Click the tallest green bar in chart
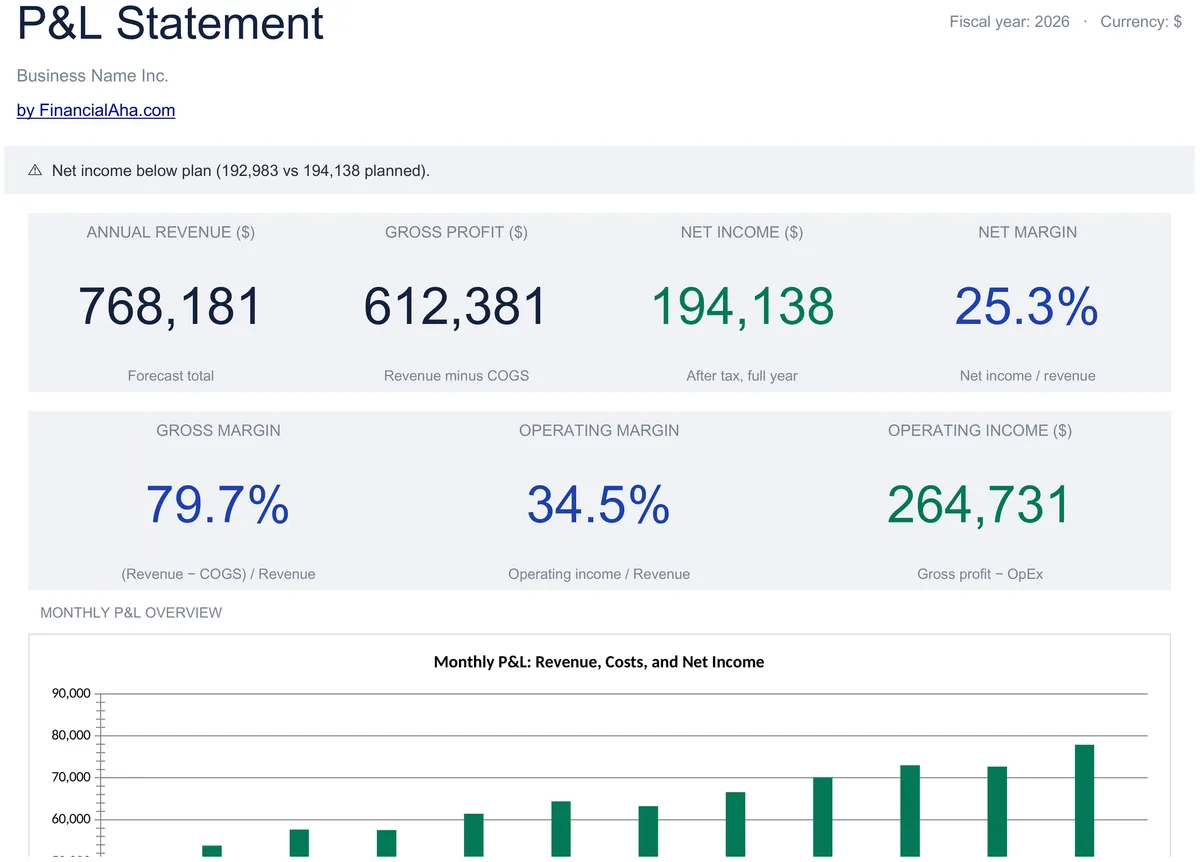This screenshot has width=1200, height=862. pos(1084,801)
